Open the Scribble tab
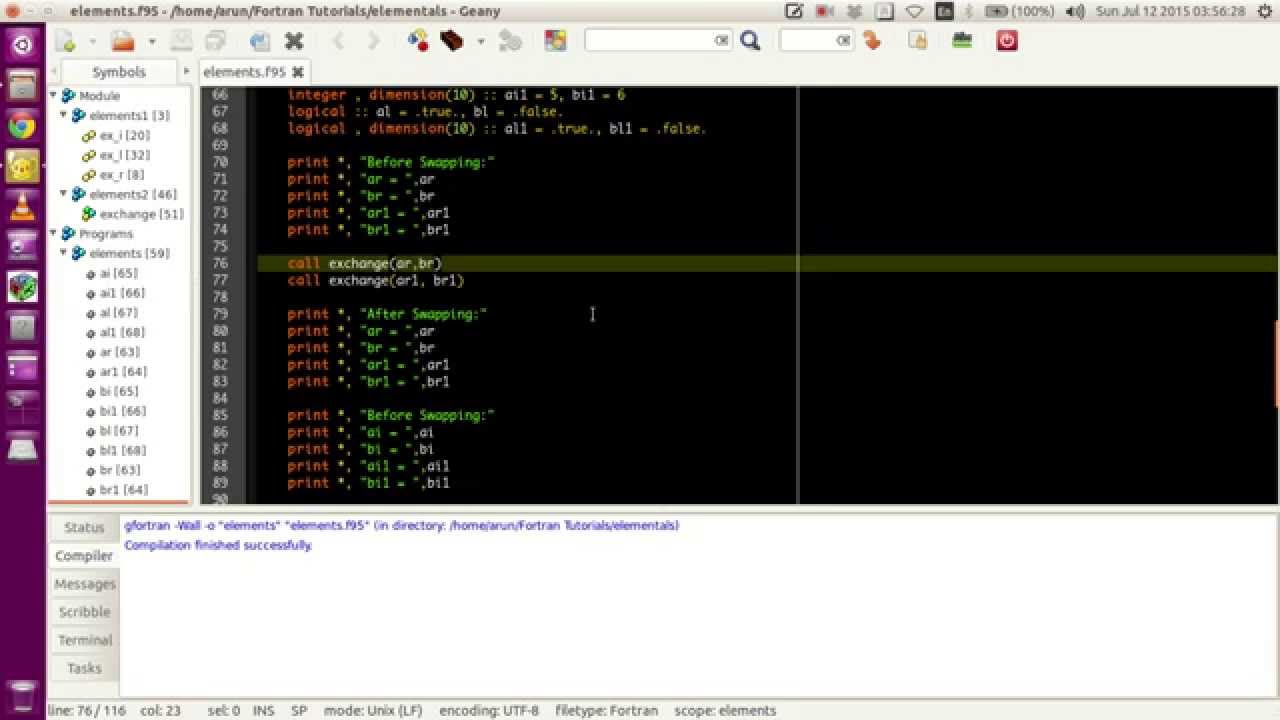Screen dimensions: 1280x720 84,612
